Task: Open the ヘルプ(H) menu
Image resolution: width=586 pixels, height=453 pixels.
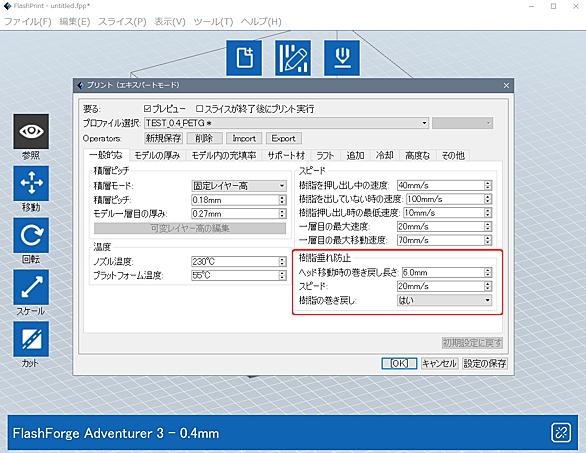Action: (x=261, y=22)
